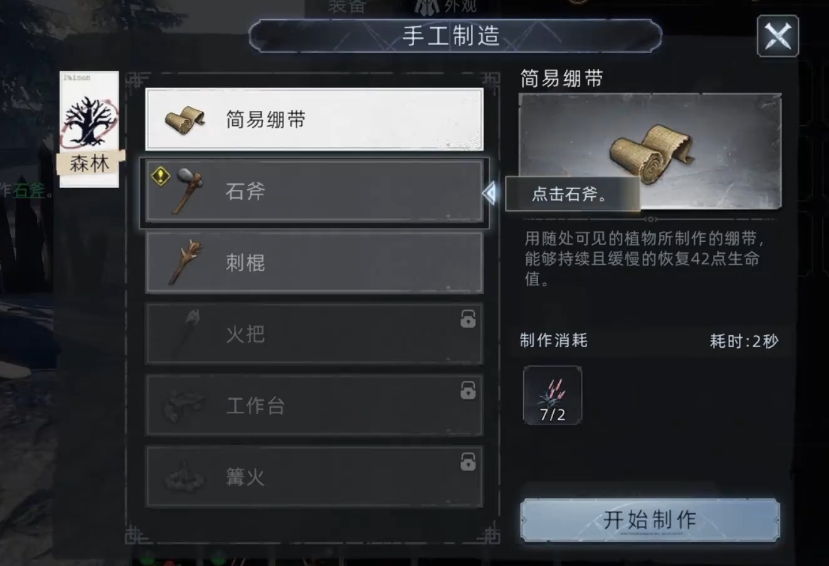Select the 森林 forest category tab
829x566 pixels.
click(89, 129)
